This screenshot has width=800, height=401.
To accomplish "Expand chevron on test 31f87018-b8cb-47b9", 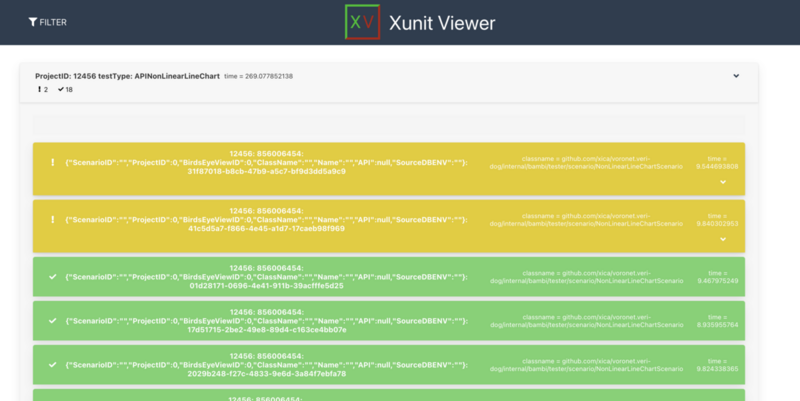I will (722, 182).
